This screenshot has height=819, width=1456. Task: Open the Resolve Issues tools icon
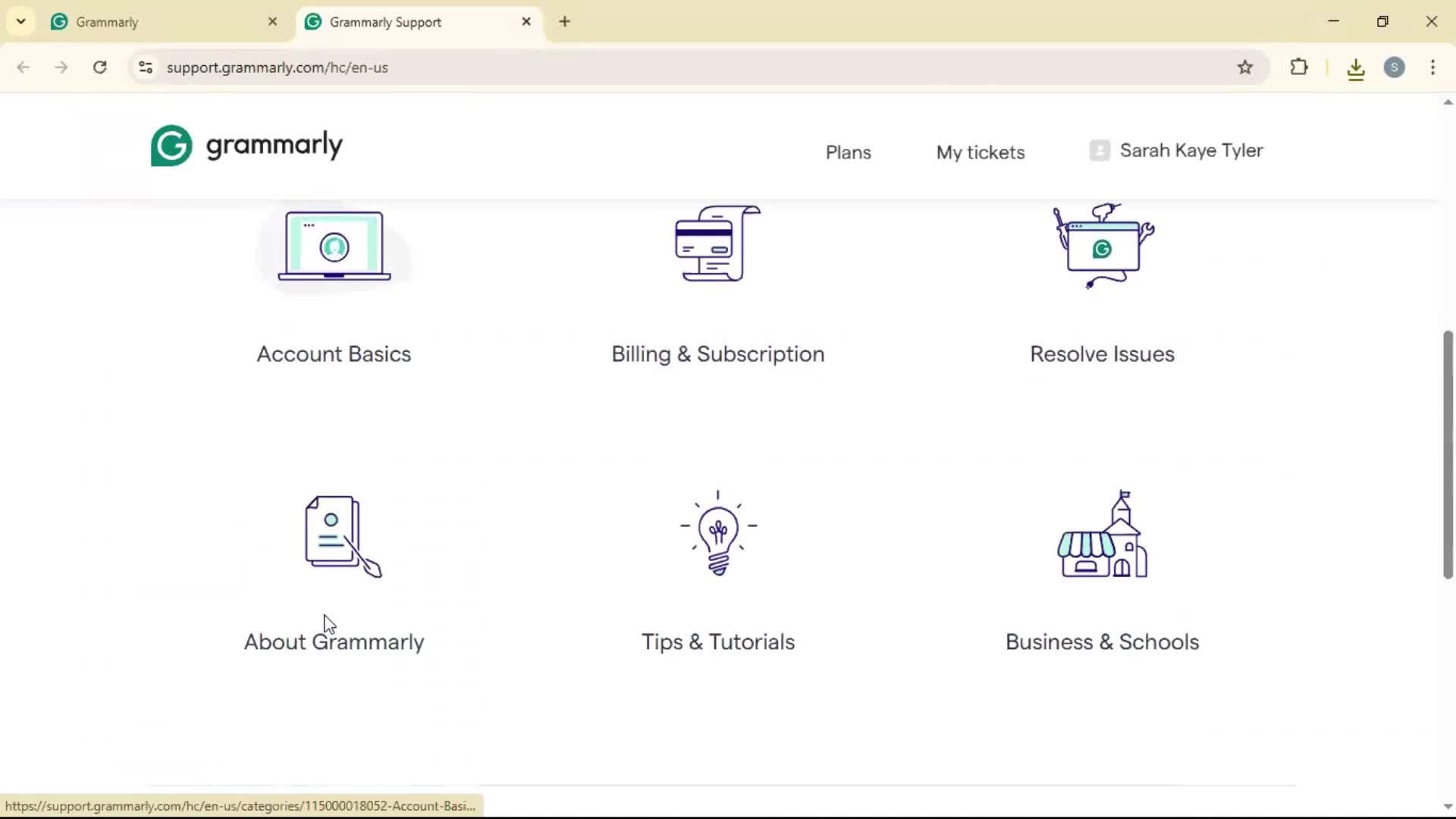point(1102,246)
